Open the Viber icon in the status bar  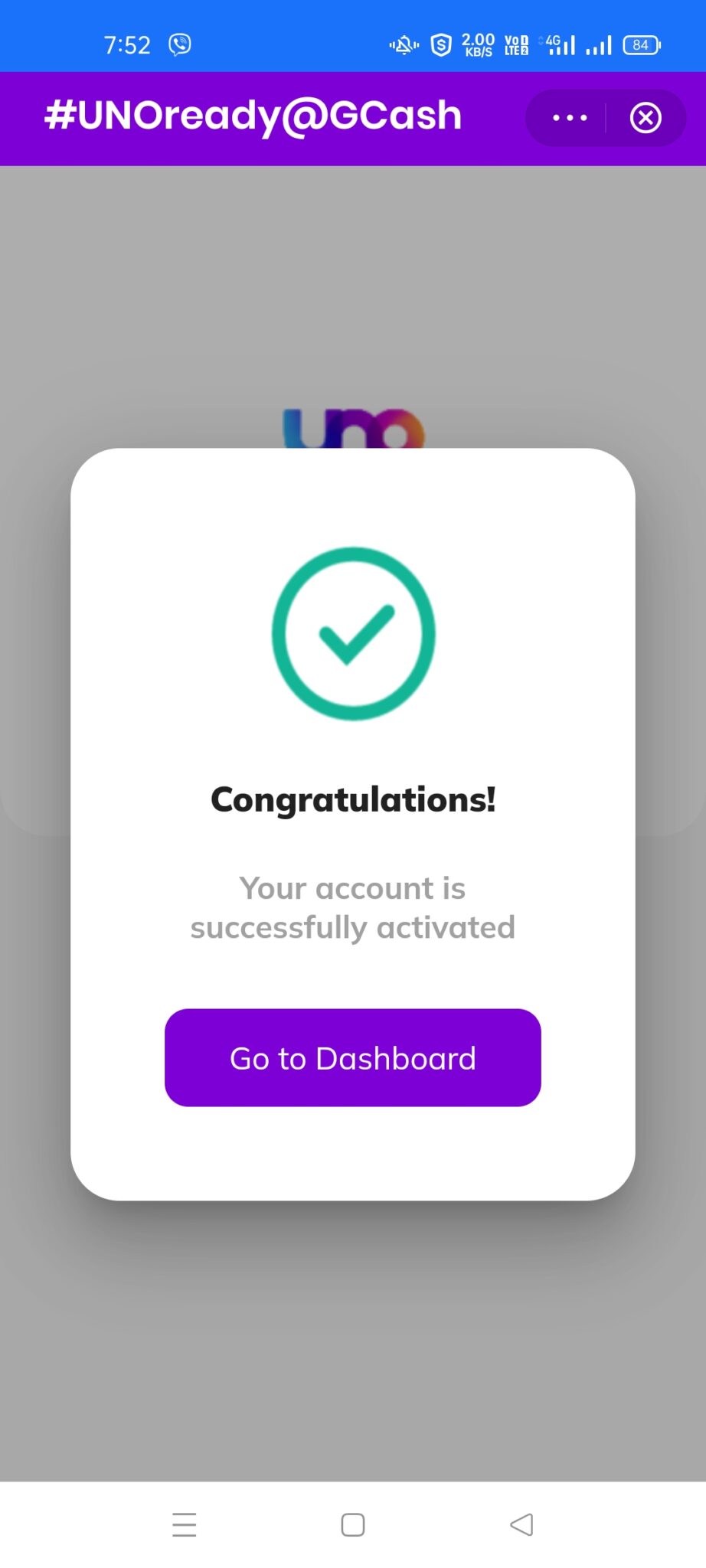181,44
